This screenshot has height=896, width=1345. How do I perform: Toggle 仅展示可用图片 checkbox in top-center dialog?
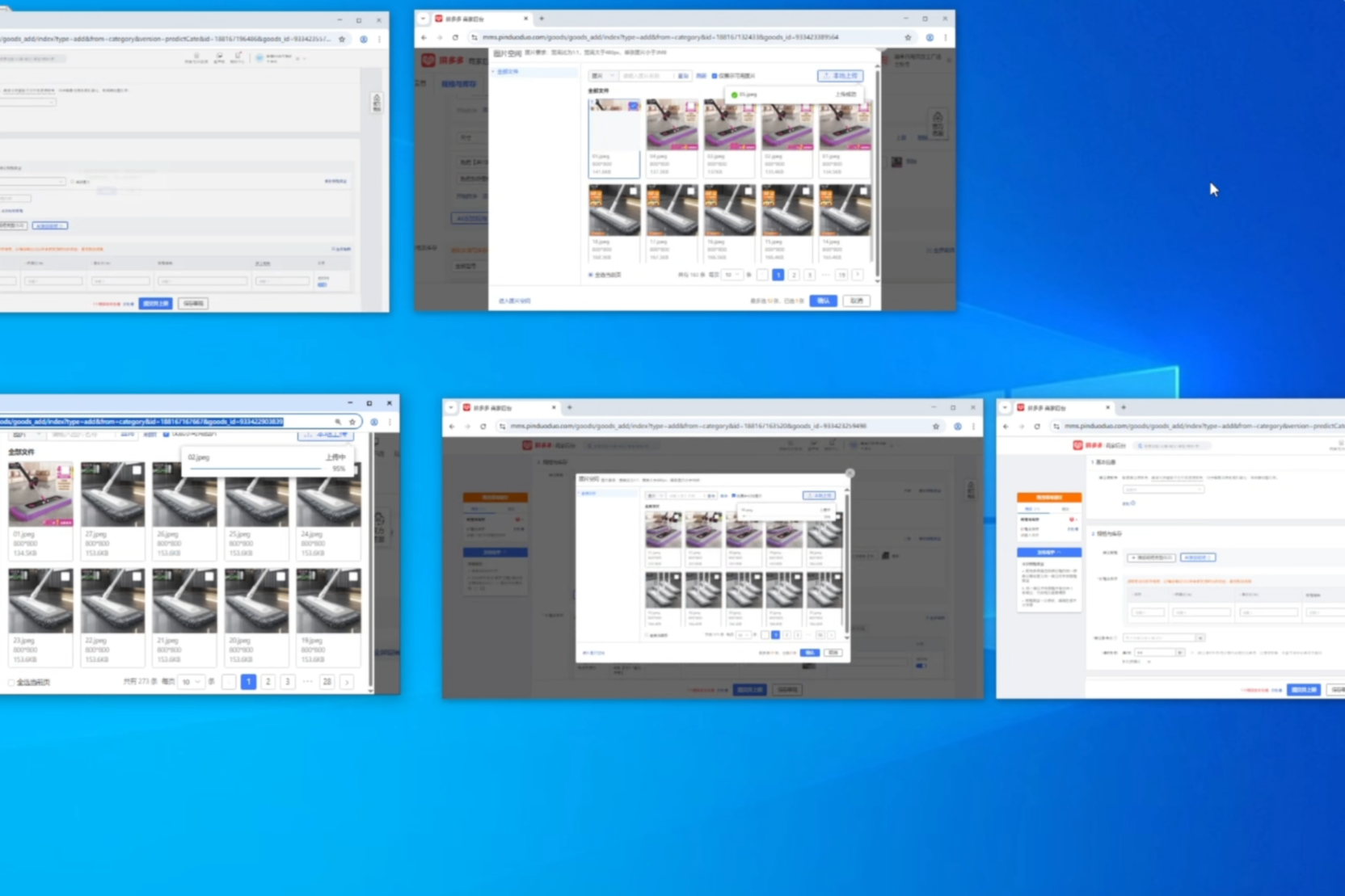coord(715,76)
